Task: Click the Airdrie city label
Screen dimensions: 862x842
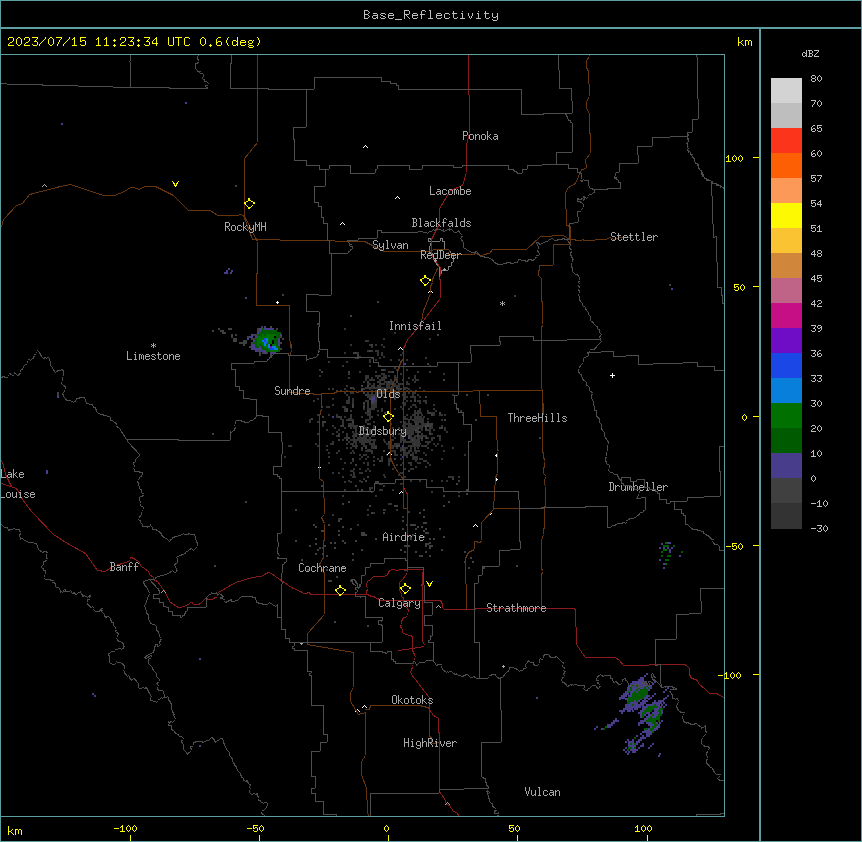Action: coord(404,537)
